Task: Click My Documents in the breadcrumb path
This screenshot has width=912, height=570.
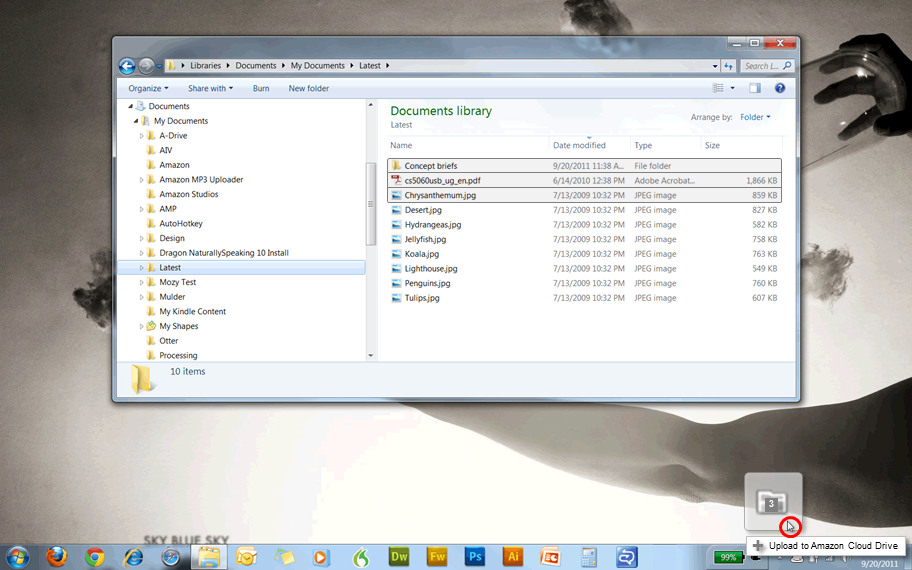Action: pos(318,66)
